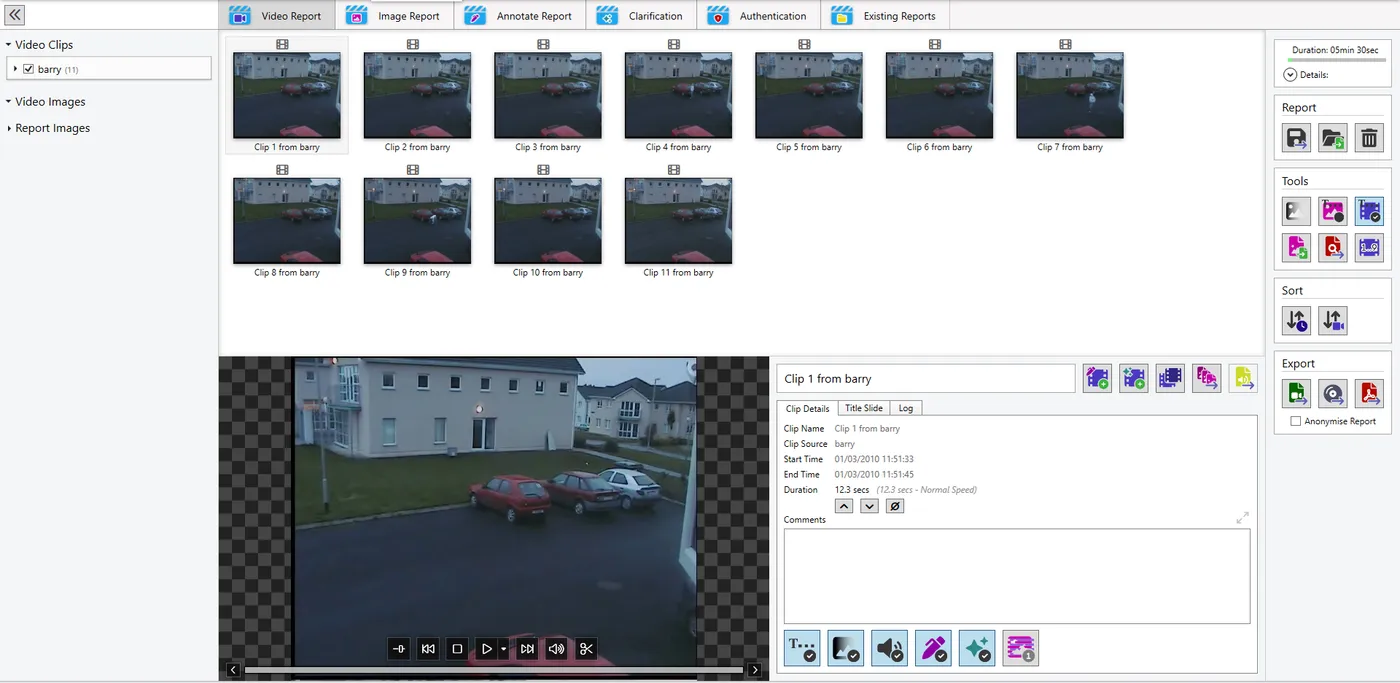The image size is (1400, 683).
Task: Open the play options dropdown arrow
Action: pos(503,649)
